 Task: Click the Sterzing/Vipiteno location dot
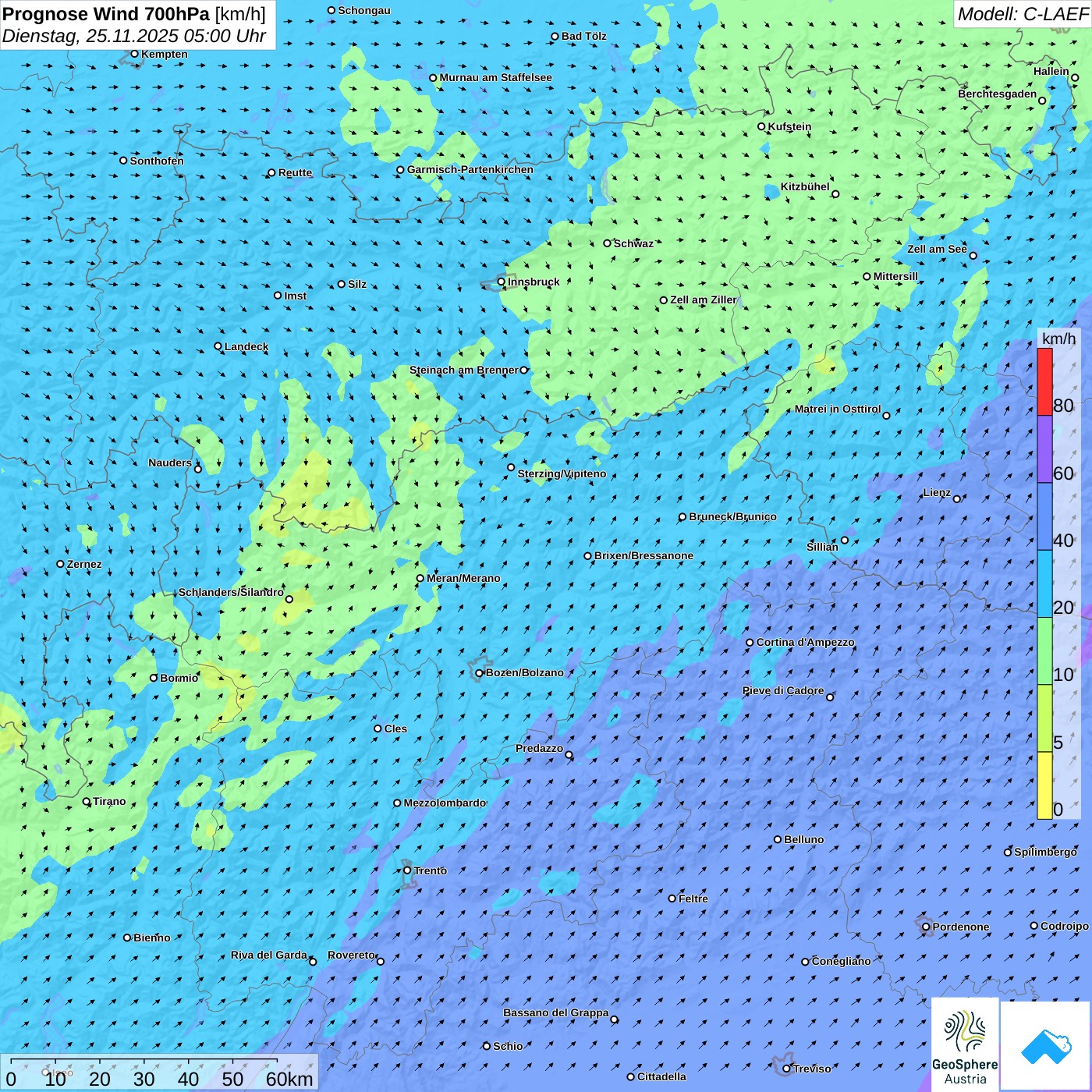click(x=511, y=467)
